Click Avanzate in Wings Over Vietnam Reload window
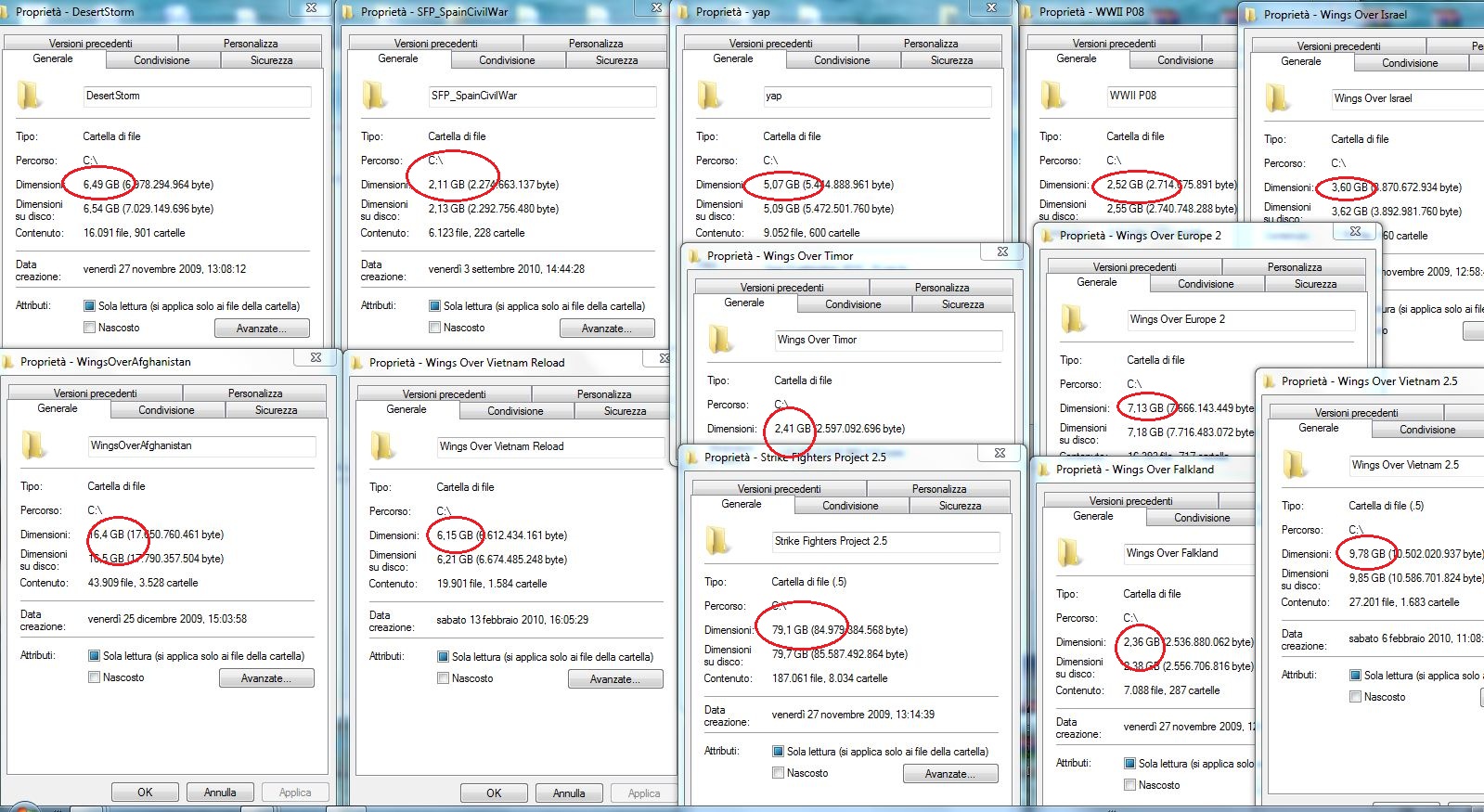The height and width of the screenshot is (812, 1484). pos(615,679)
